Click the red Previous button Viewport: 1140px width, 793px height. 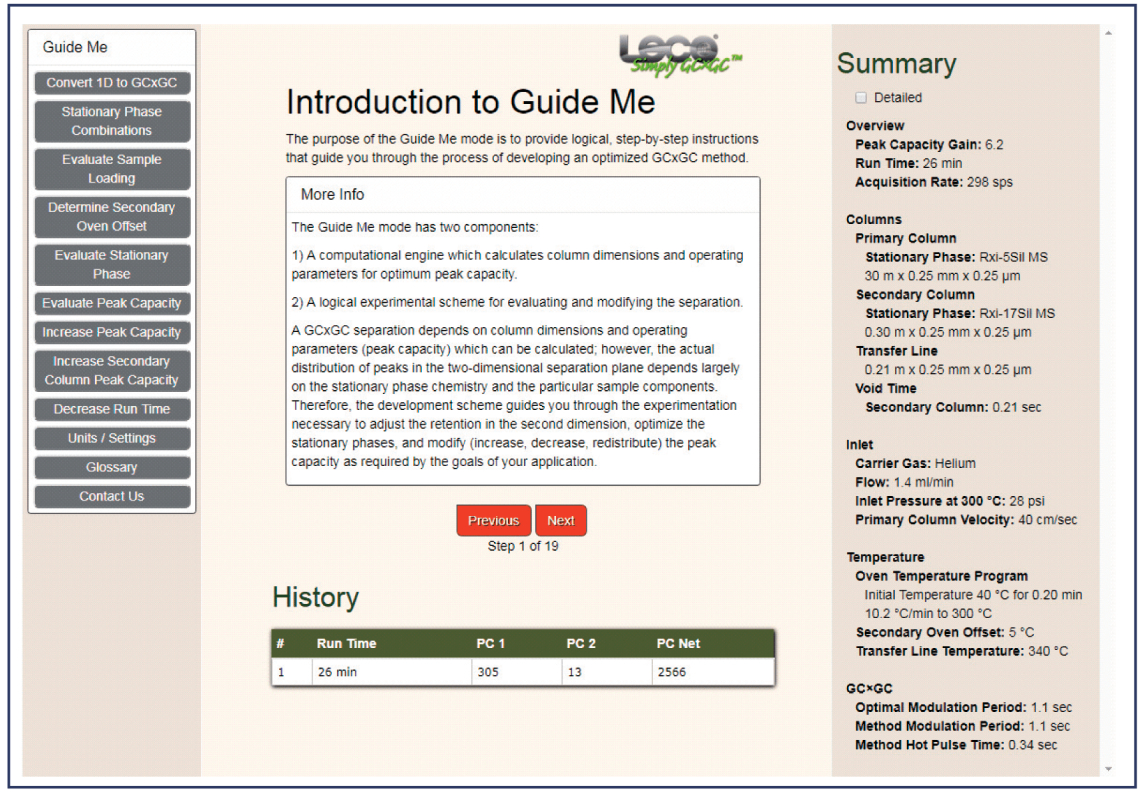pos(494,520)
